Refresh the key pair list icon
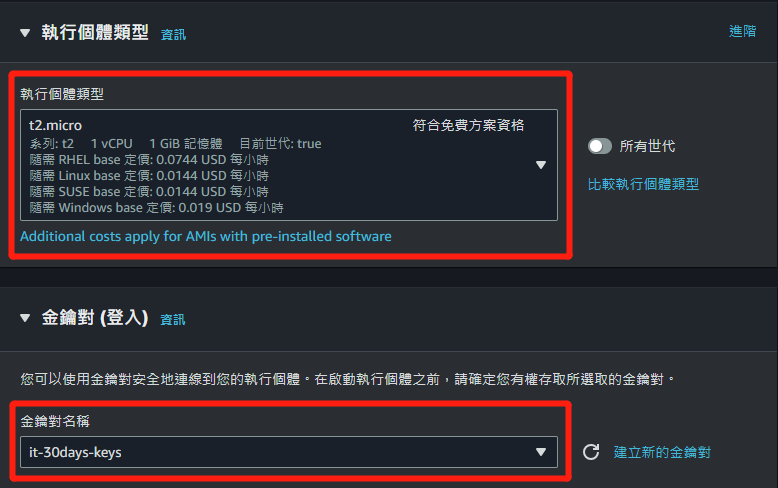Viewport: 778px width, 488px height. 591,452
